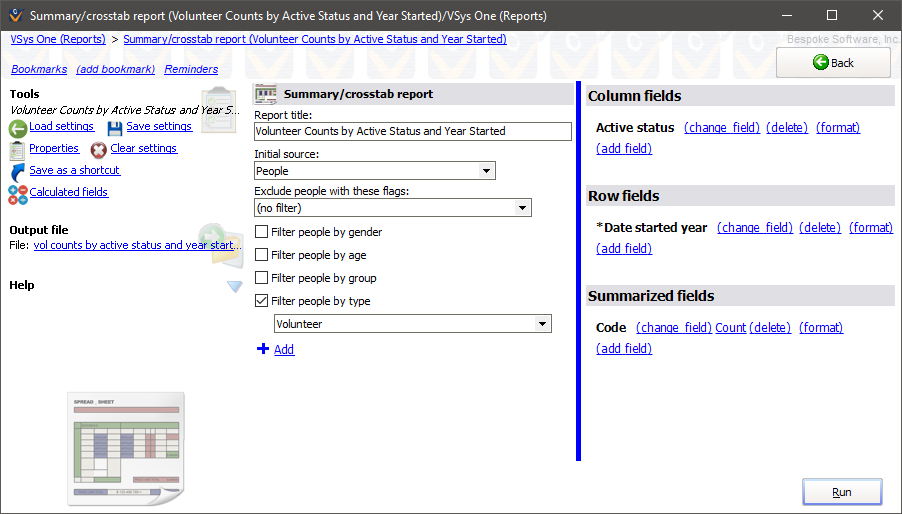Click add field under Row fields
Viewport: 902px width, 514px height.
point(624,248)
